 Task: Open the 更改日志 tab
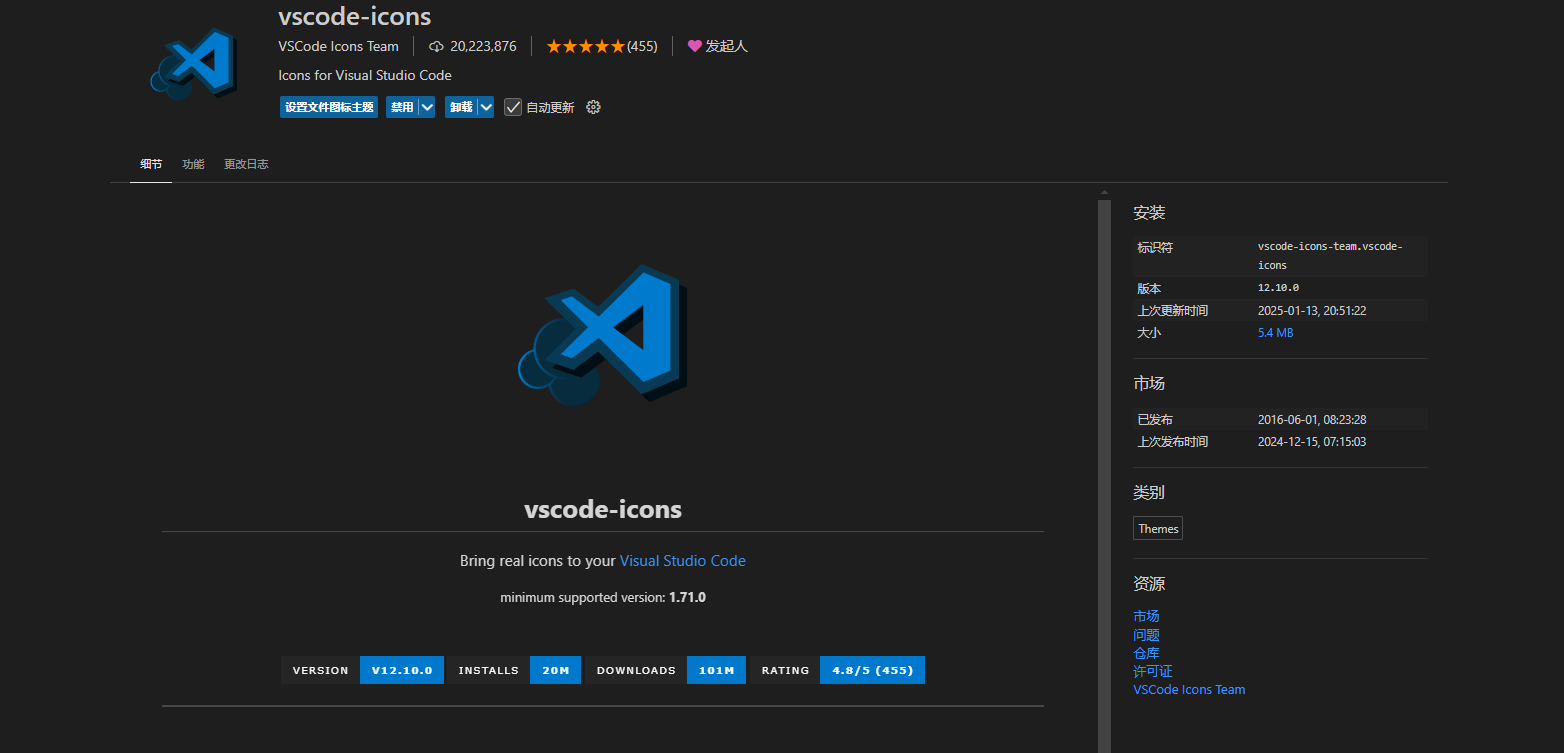click(246, 164)
